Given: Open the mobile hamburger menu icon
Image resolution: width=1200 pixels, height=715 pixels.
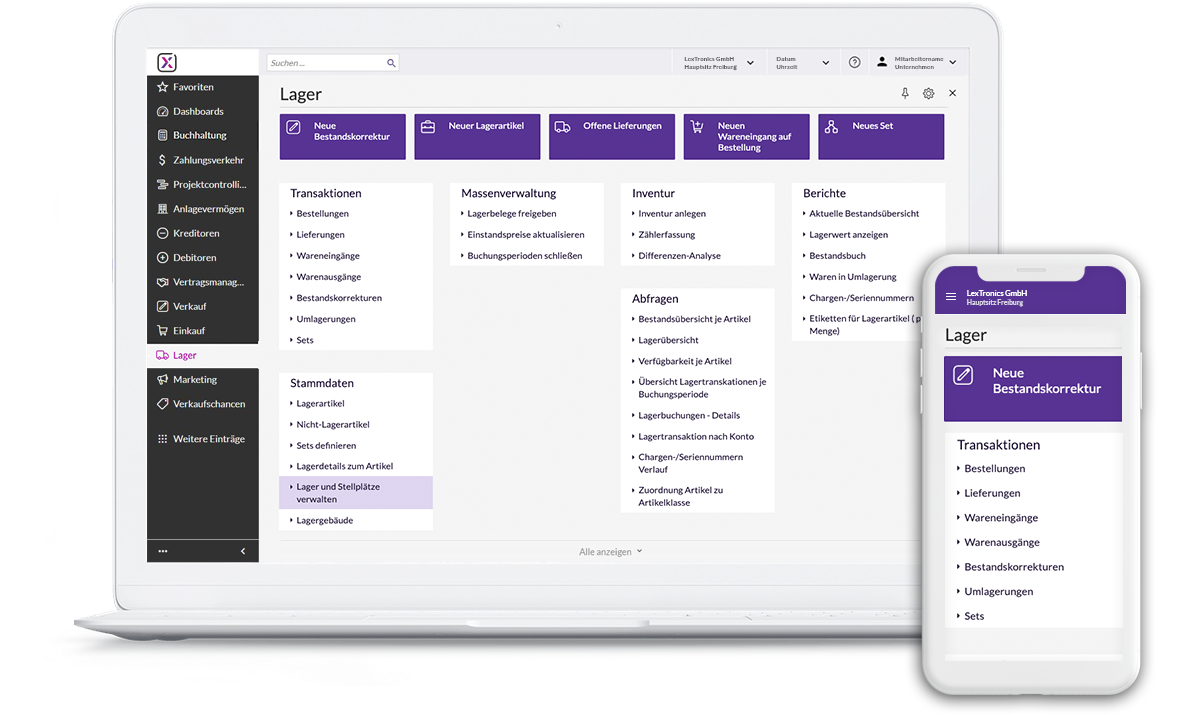Looking at the screenshot, I should click(951, 297).
